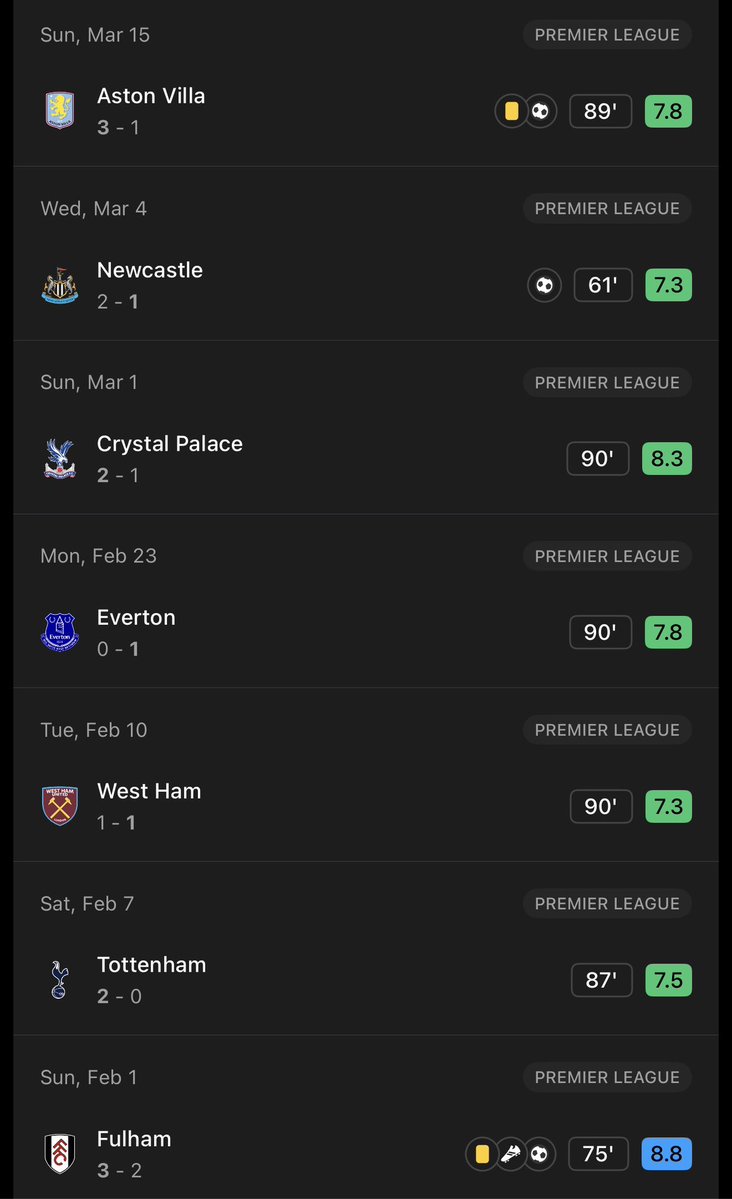
Task: Open the West Ham 1 - 1 match
Action: point(366,806)
